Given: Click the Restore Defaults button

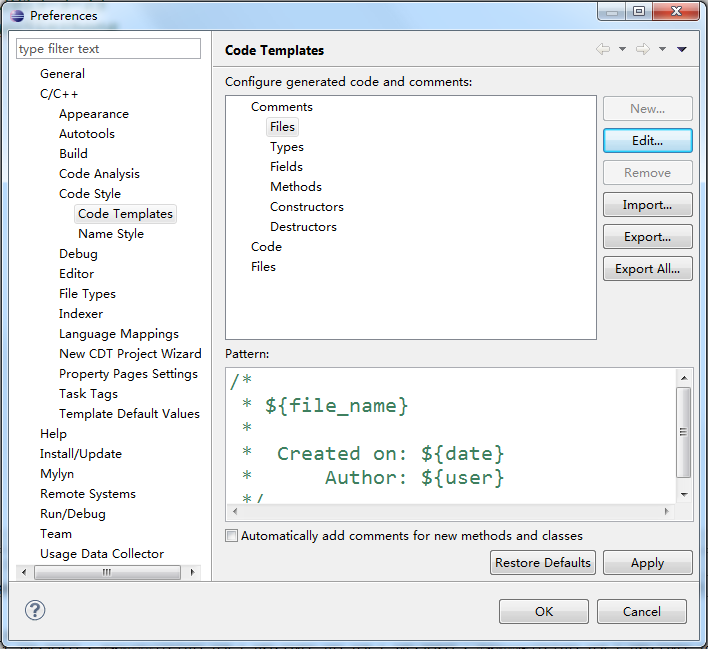Looking at the screenshot, I should tap(543, 562).
